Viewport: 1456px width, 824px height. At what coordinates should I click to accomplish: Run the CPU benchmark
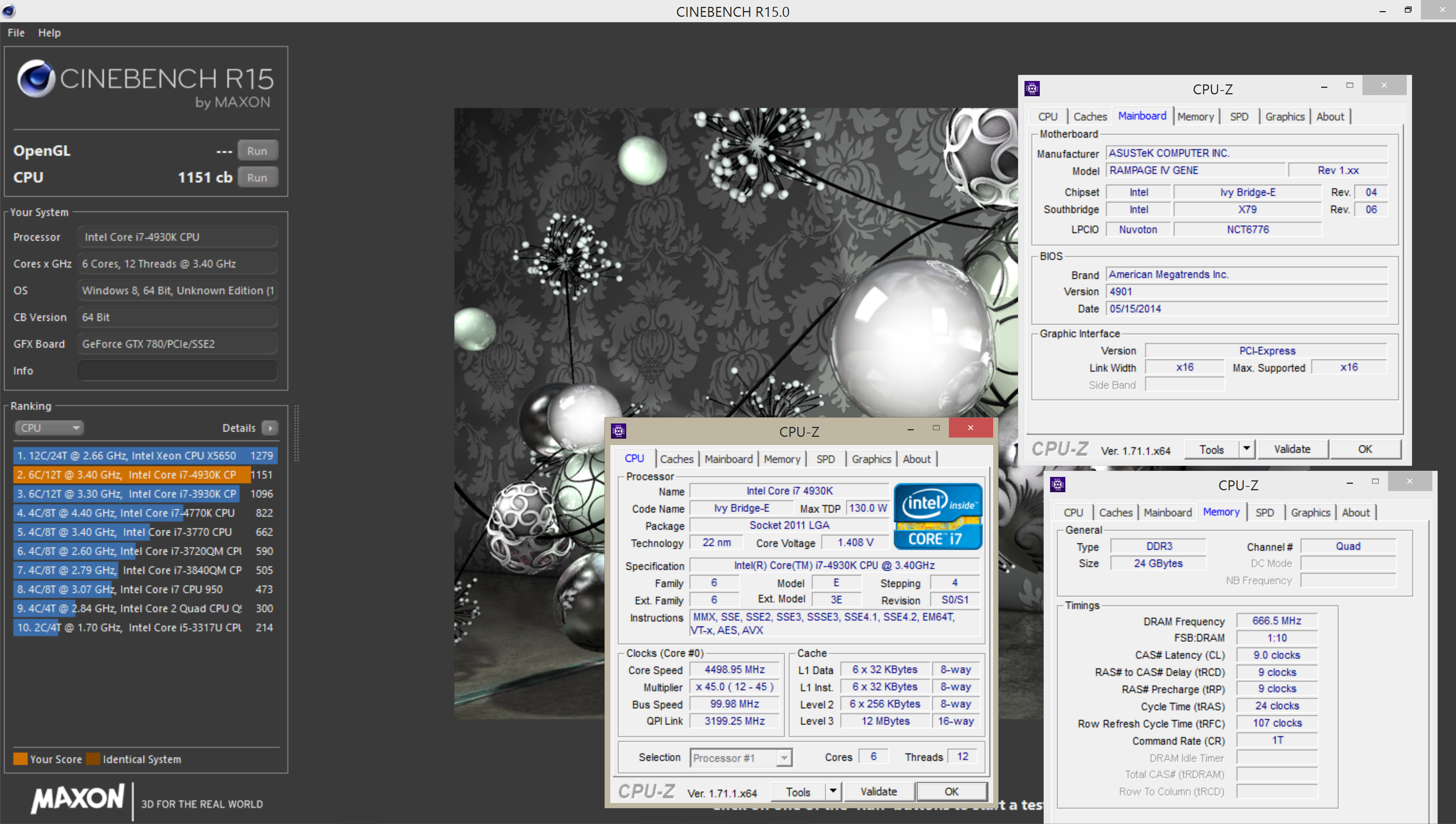[x=257, y=178]
